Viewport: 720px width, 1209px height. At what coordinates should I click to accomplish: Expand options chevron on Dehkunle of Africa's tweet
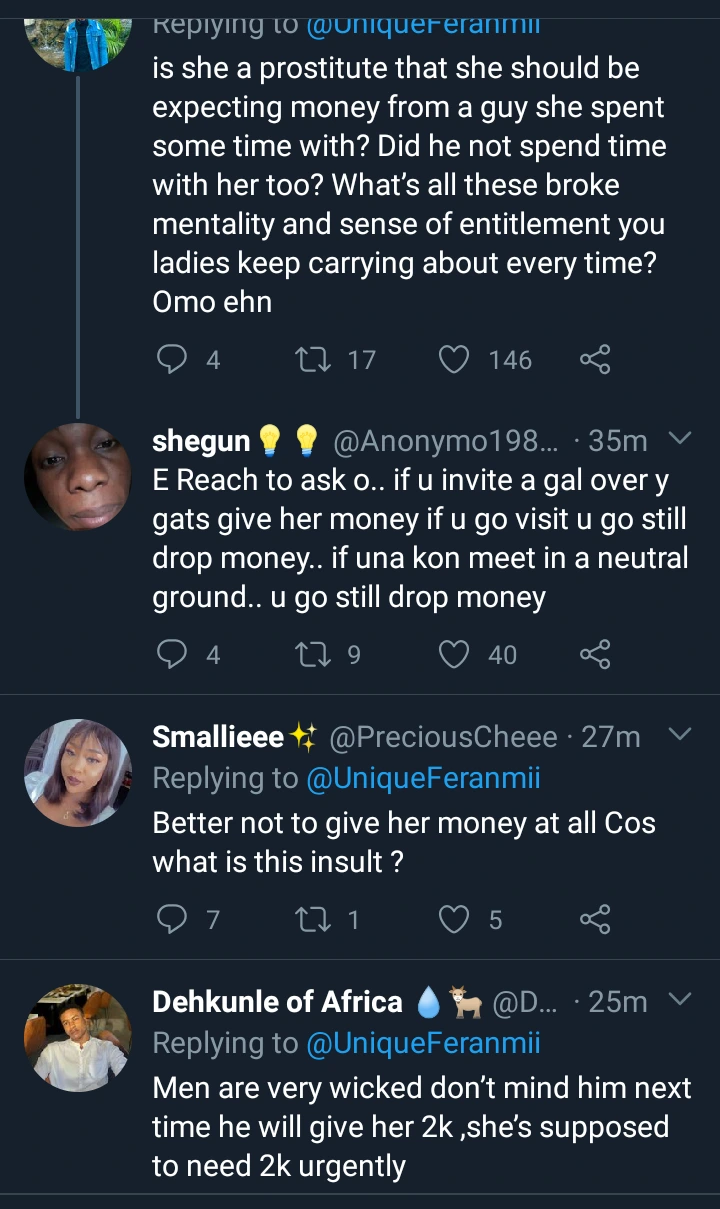[x=679, y=999]
